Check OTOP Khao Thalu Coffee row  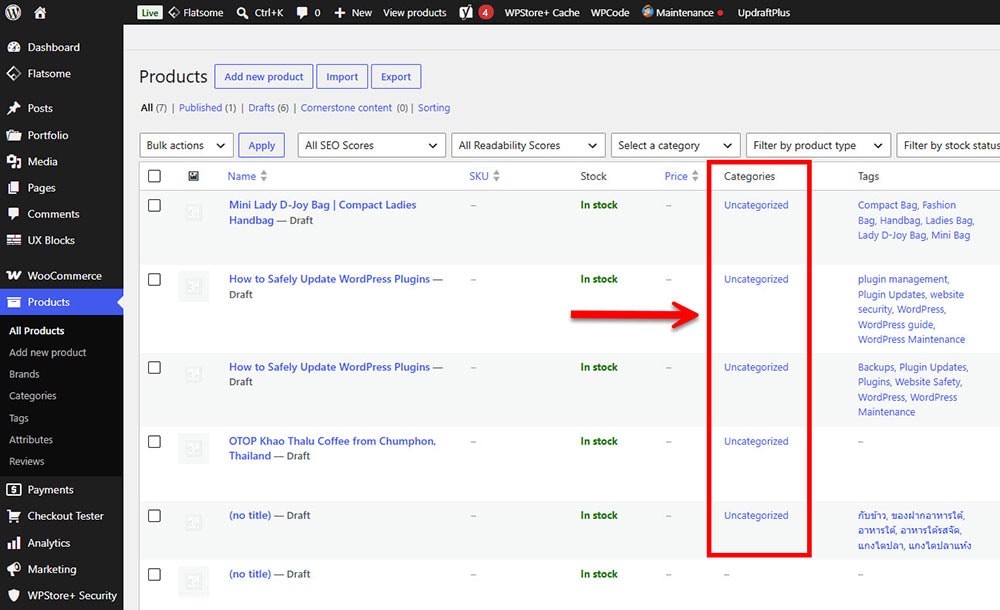pyautogui.click(x=154, y=442)
